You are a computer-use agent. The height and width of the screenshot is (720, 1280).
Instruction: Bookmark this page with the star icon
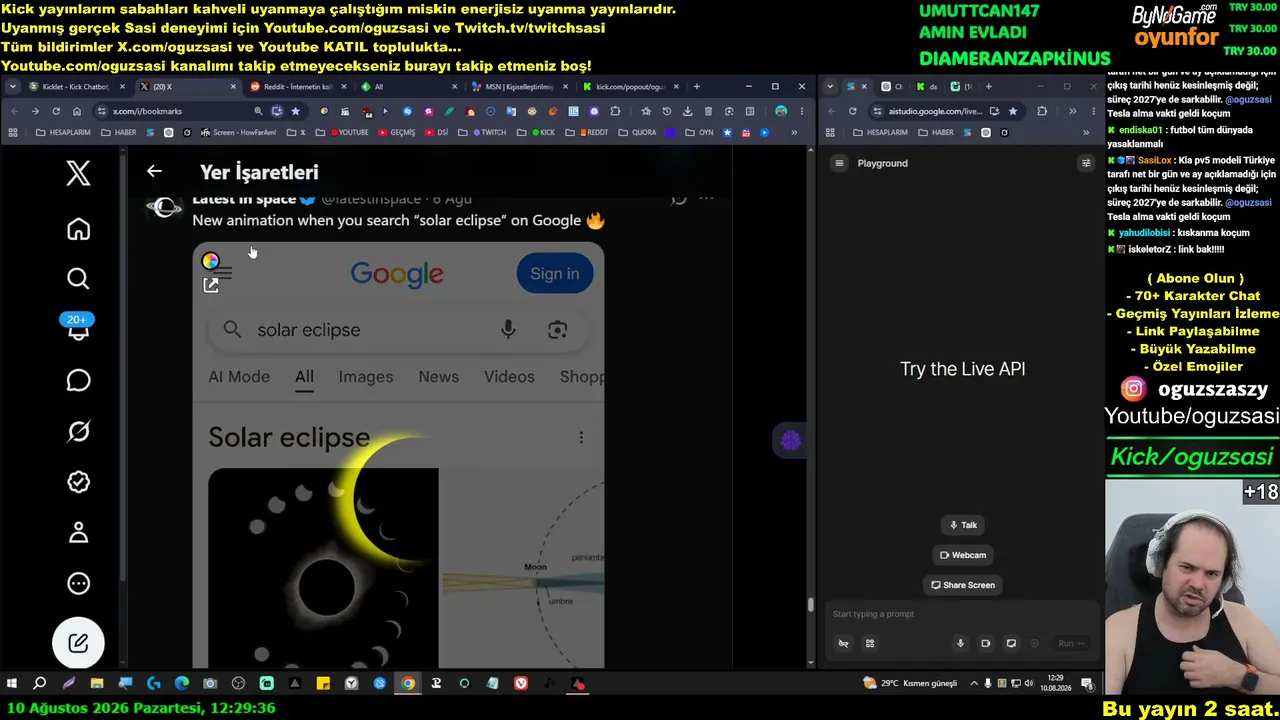point(295,111)
